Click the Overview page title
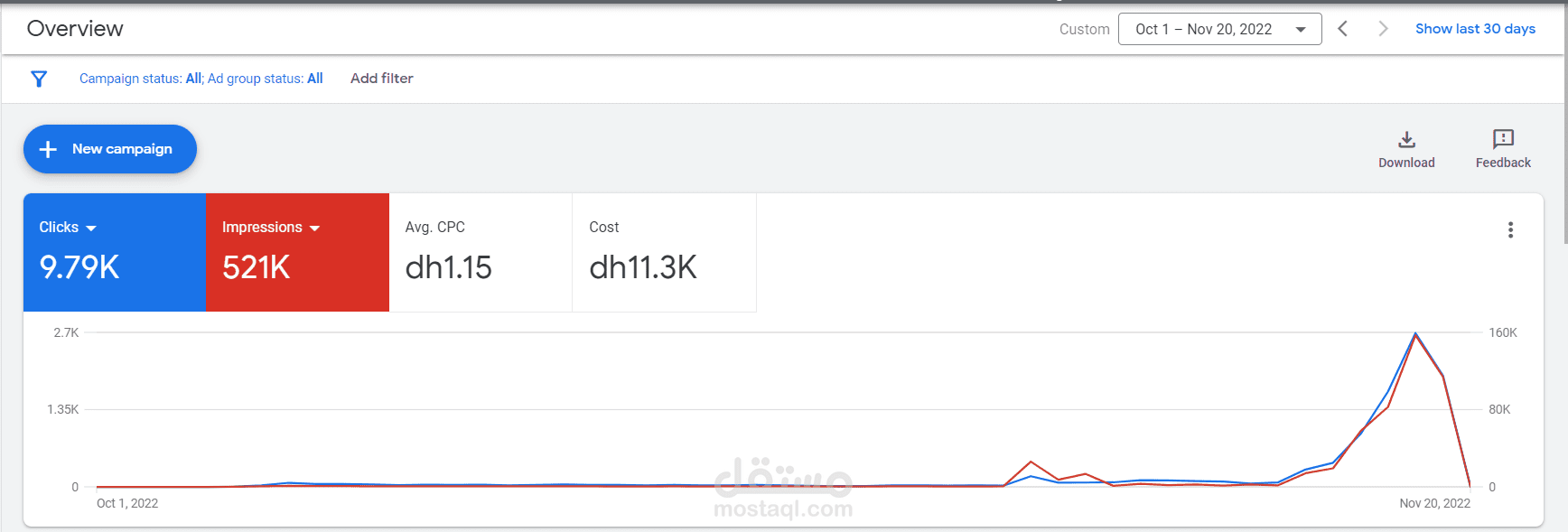The height and width of the screenshot is (532, 1568). [x=75, y=29]
